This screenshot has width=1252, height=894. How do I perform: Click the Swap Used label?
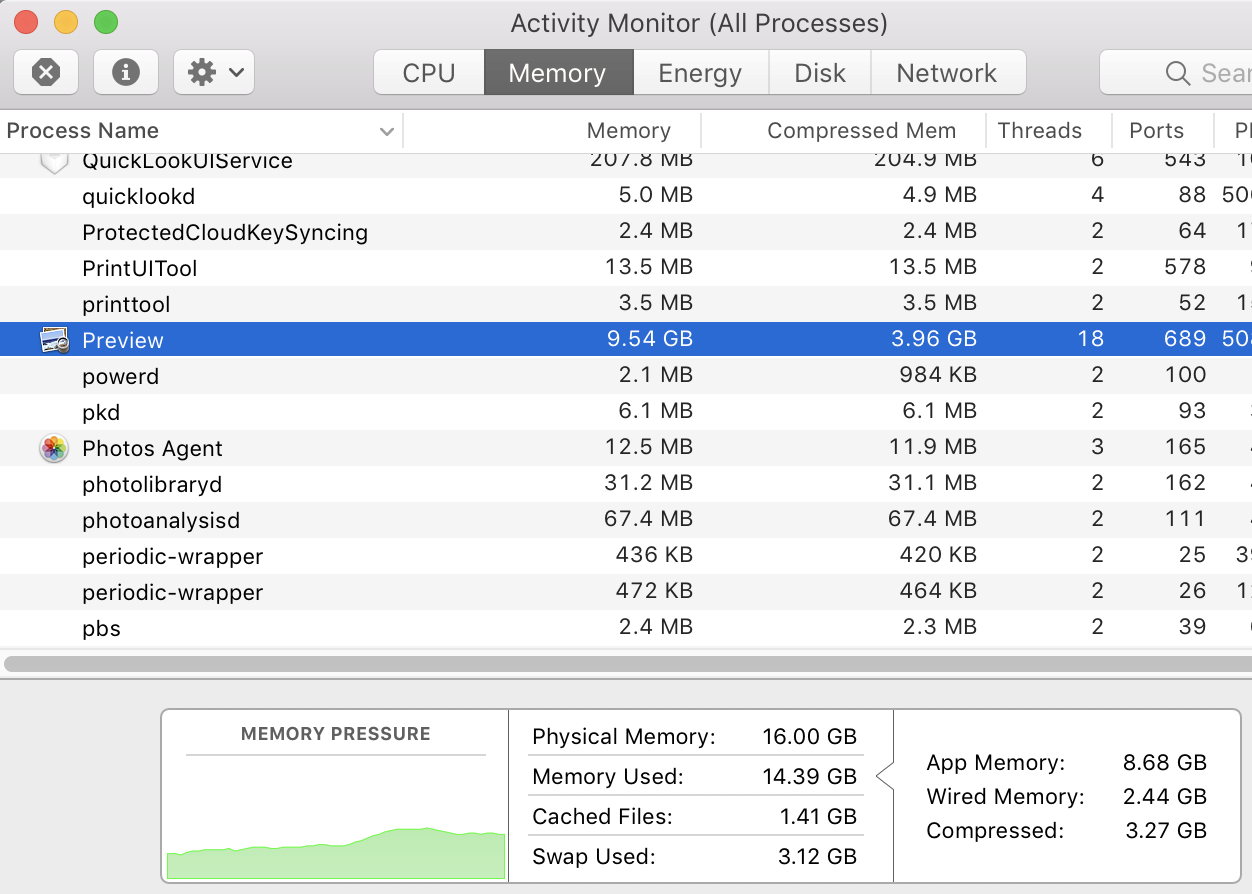(x=594, y=857)
